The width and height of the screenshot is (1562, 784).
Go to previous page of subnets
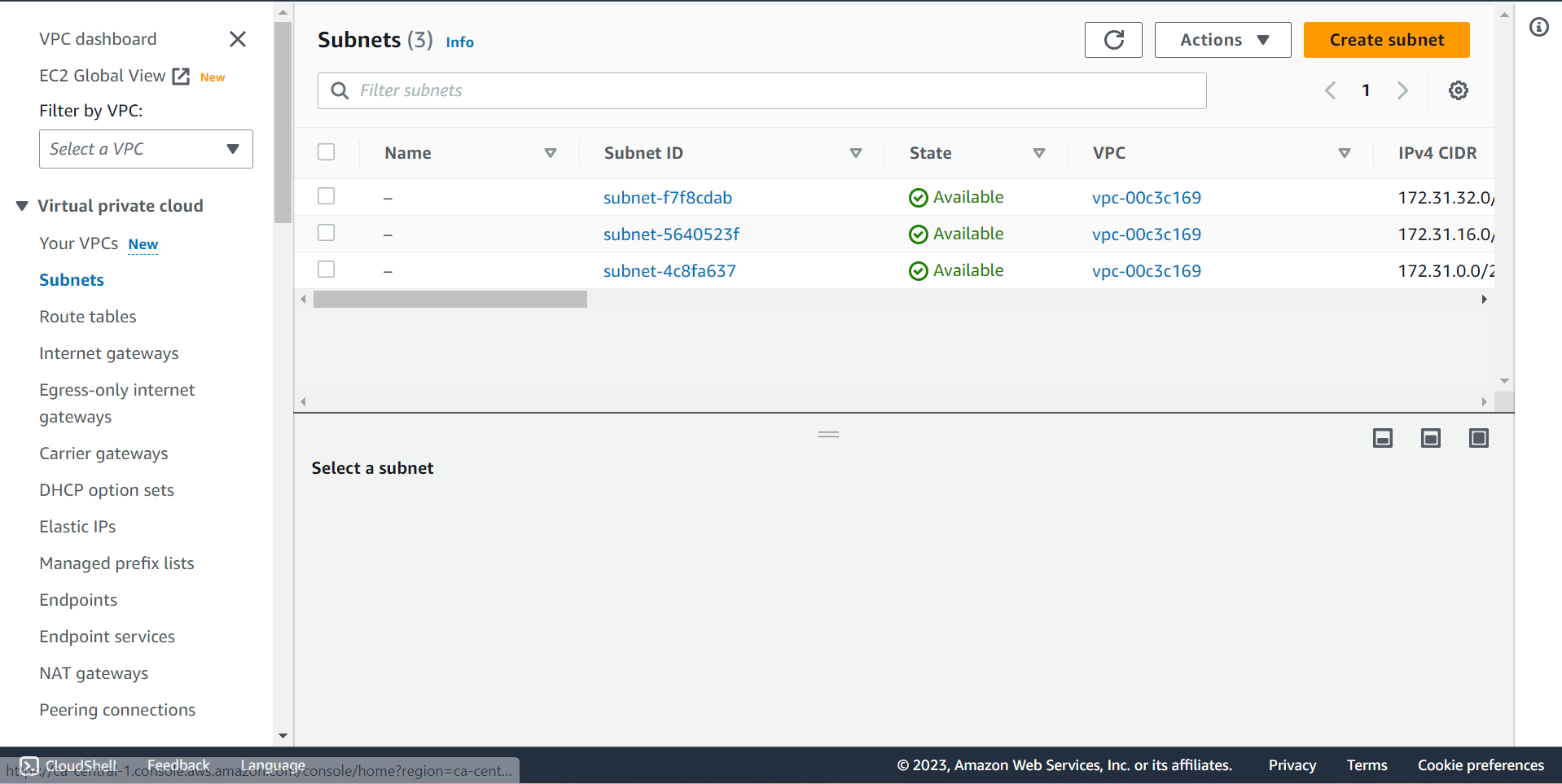coord(1330,90)
